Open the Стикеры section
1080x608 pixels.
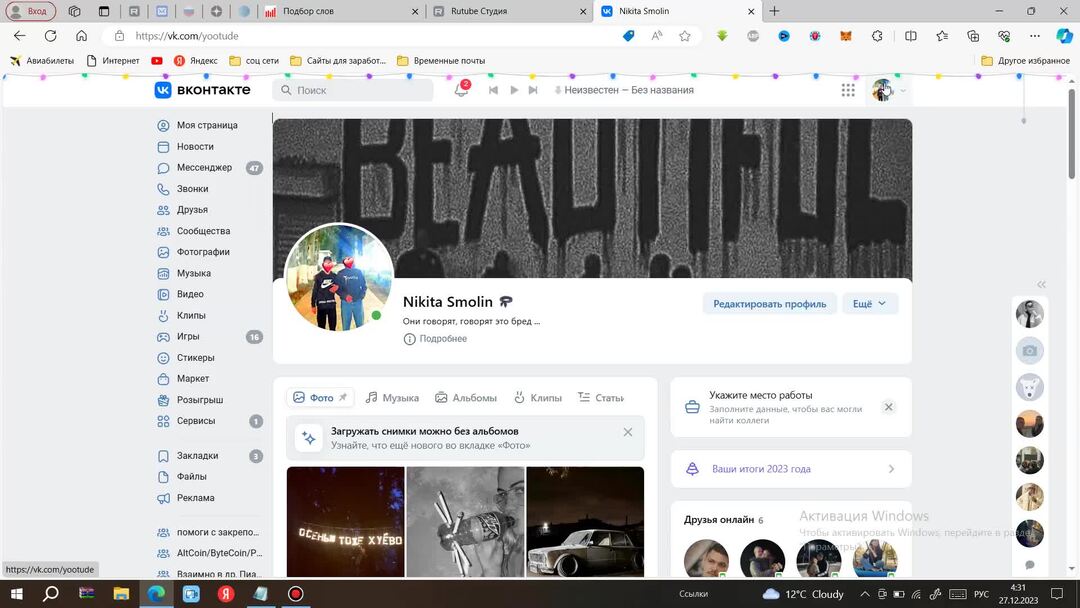(186, 358)
